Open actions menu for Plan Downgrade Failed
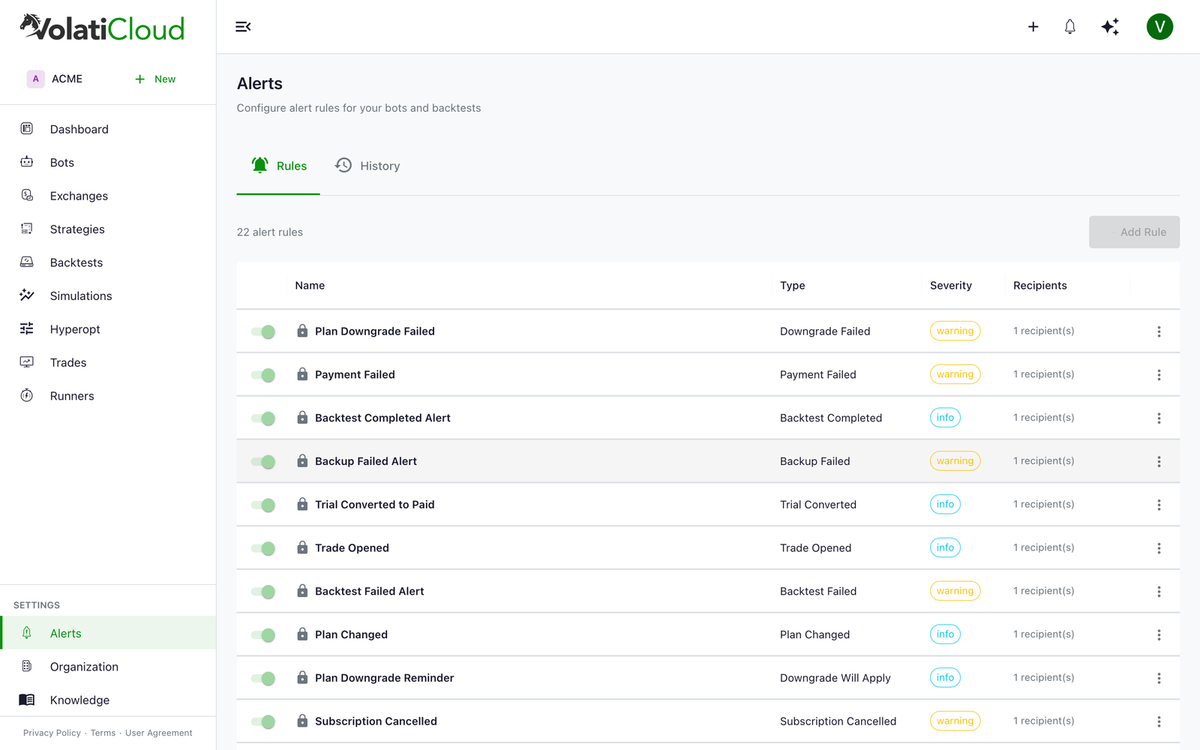 [x=1159, y=331]
